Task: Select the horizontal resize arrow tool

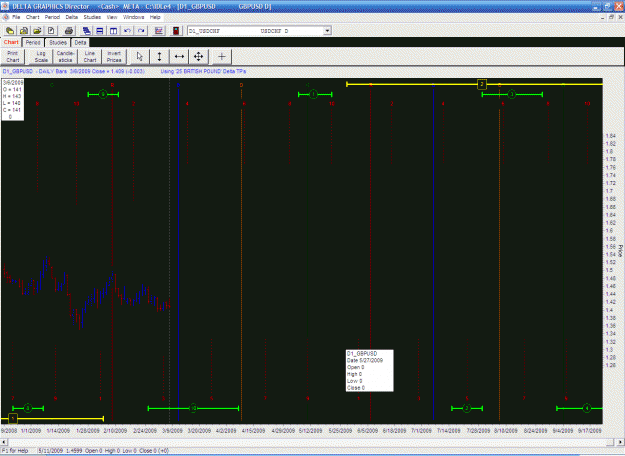Action: pyautogui.click(x=179, y=57)
